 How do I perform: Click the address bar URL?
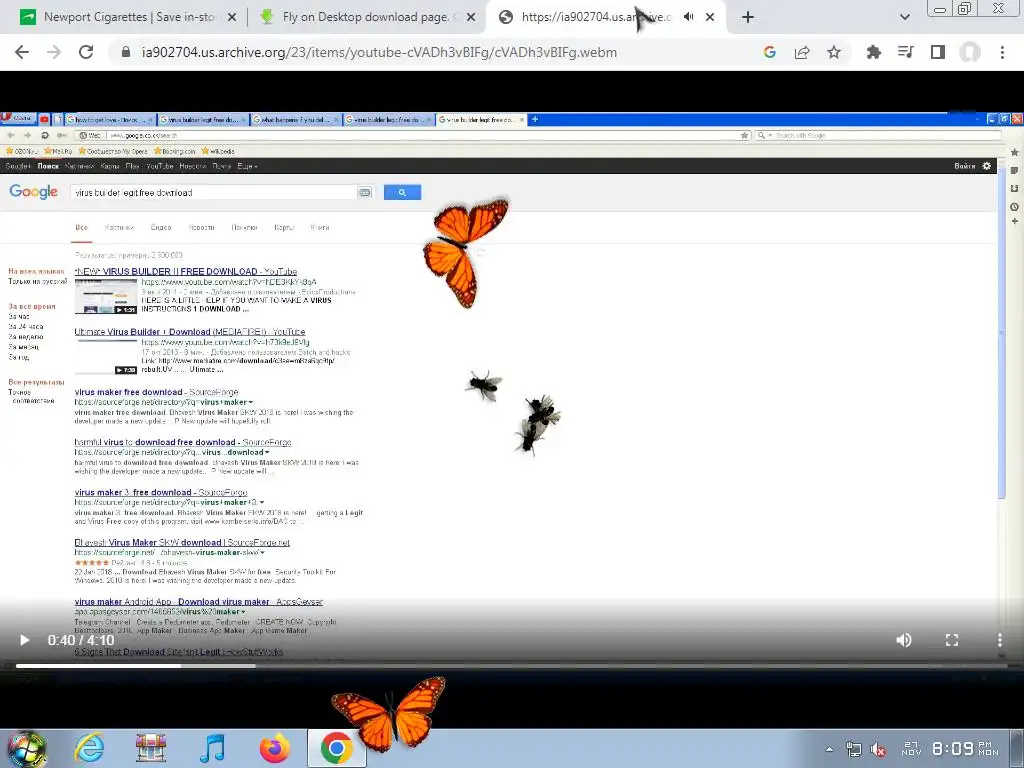coord(379,52)
